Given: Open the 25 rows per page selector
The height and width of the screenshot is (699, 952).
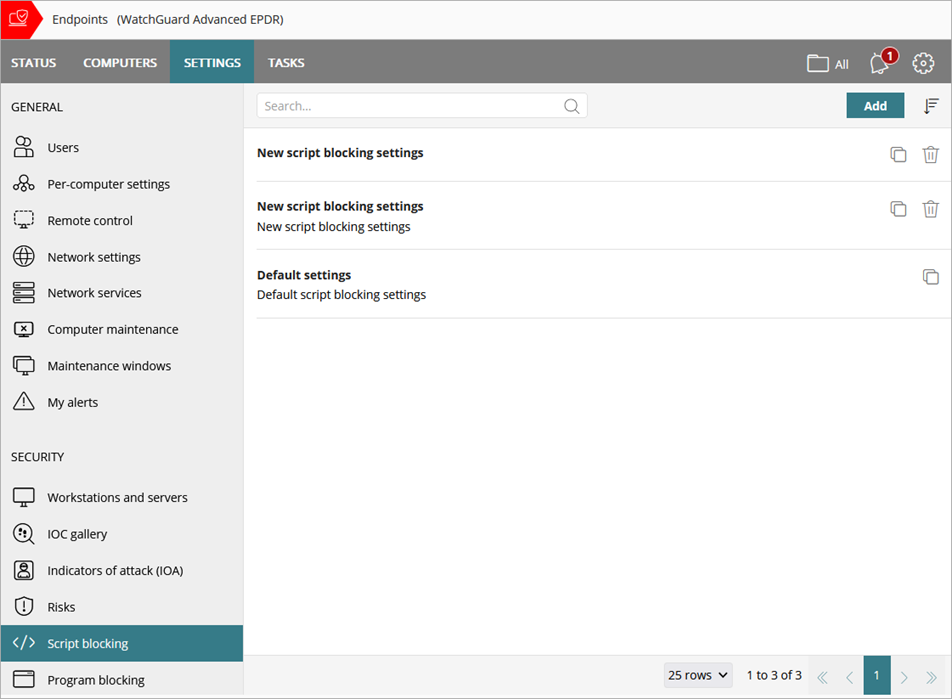Looking at the screenshot, I should click(697, 675).
